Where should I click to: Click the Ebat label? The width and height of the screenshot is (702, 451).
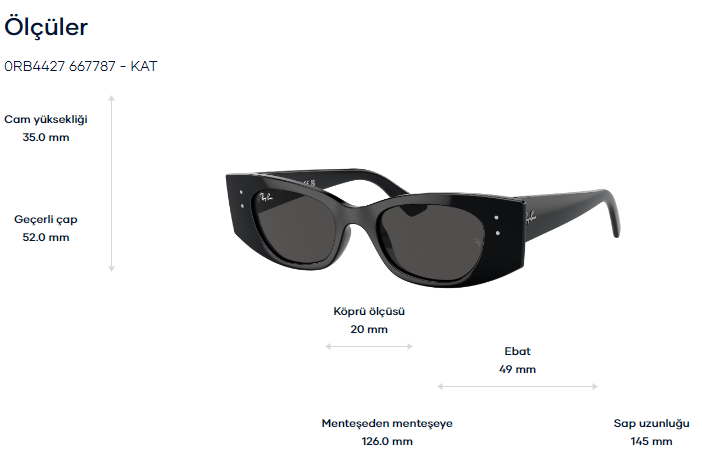coord(518,352)
